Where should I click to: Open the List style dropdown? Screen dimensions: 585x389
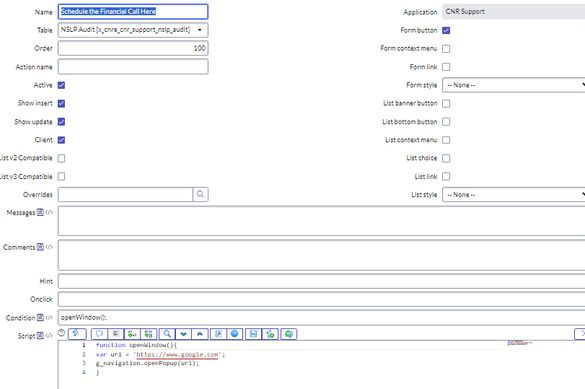[514, 195]
